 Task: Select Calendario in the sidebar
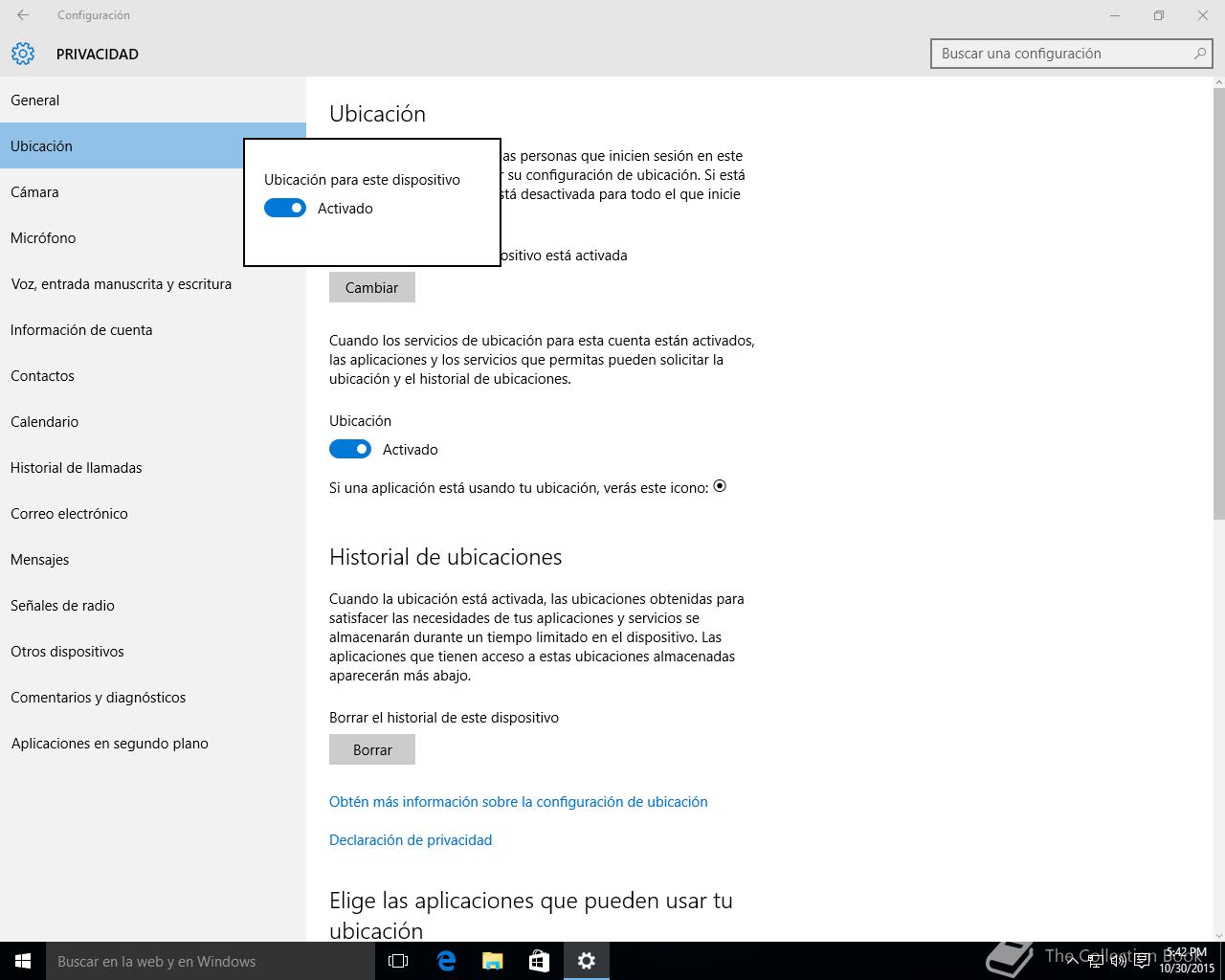click(153, 421)
